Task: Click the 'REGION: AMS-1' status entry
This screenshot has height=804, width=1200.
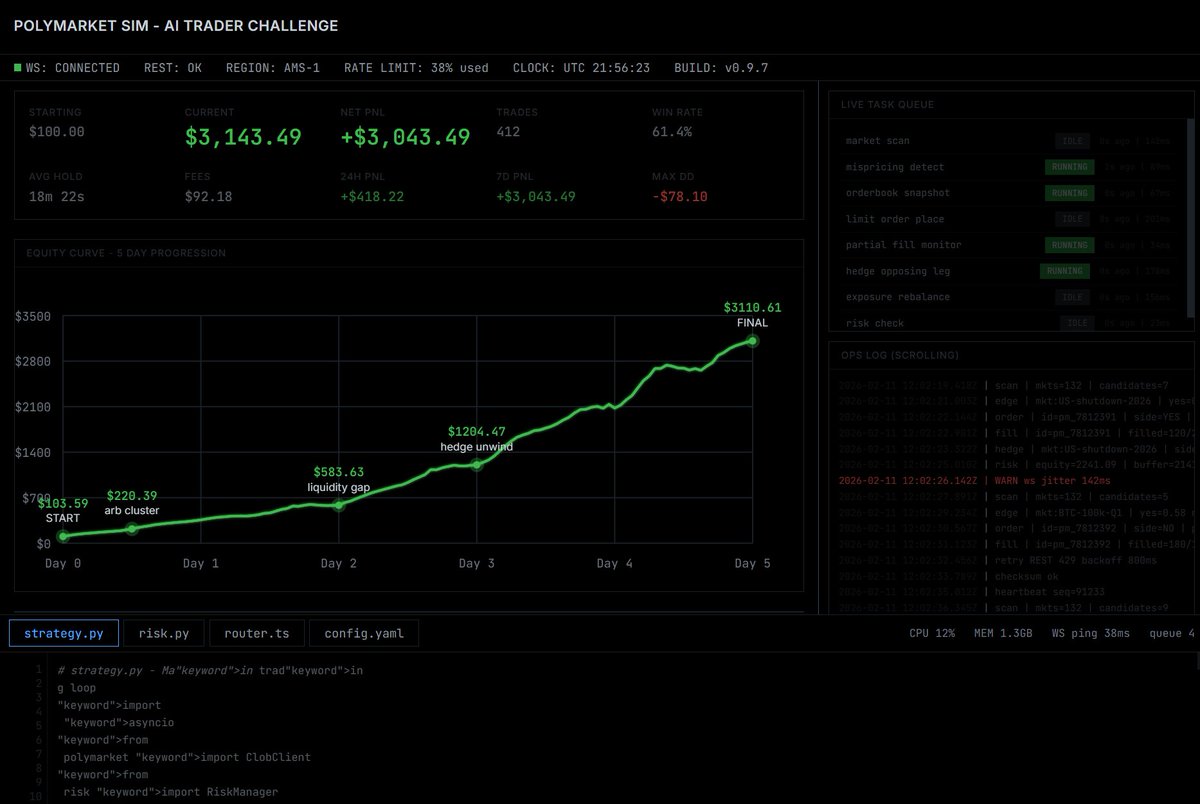Action: pyautogui.click(x=273, y=68)
